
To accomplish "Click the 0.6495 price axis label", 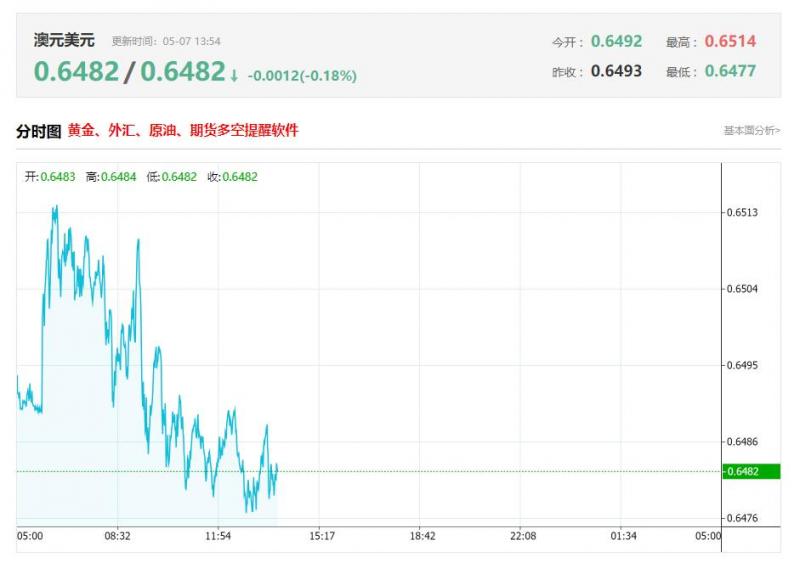I will (742, 365).
